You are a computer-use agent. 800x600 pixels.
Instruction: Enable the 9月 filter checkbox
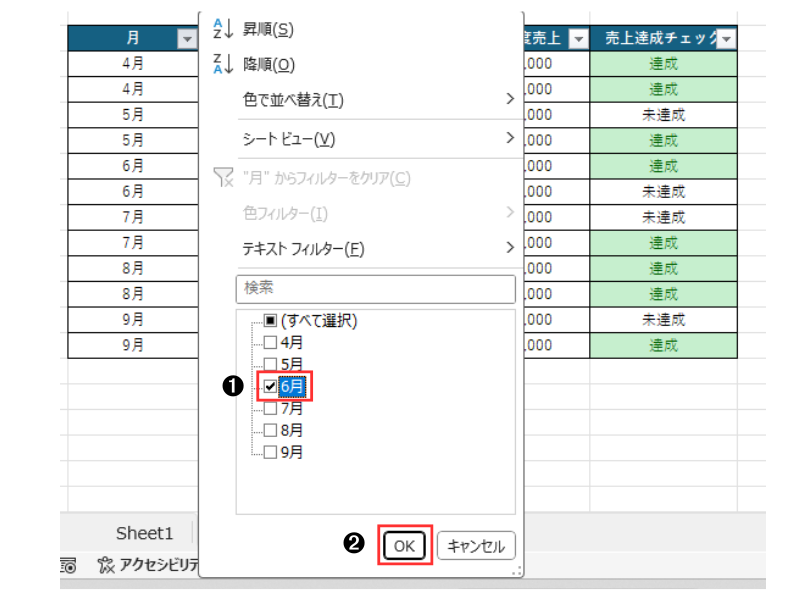pyautogui.click(x=270, y=451)
